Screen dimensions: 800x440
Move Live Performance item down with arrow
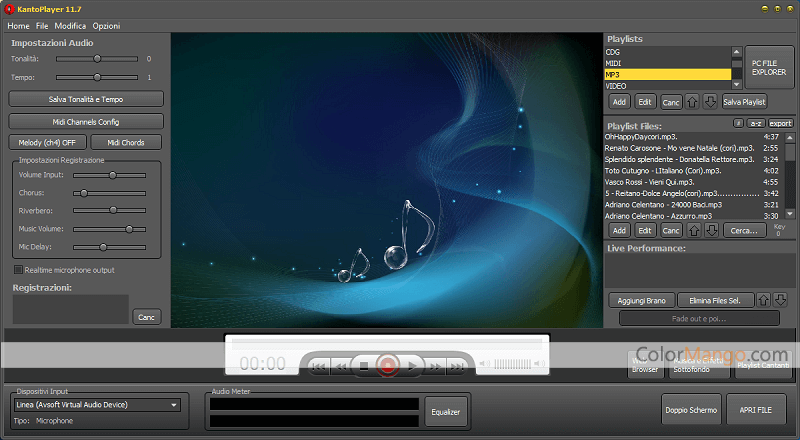coord(780,300)
